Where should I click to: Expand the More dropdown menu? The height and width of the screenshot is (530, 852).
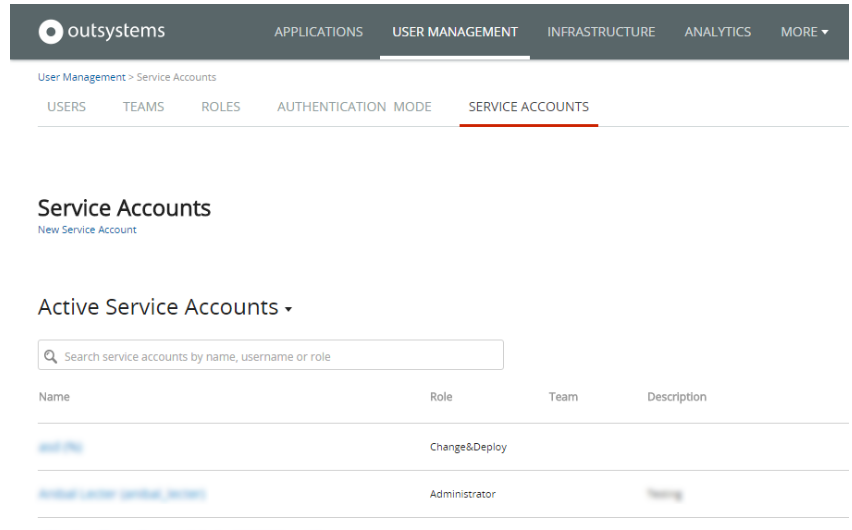[804, 32]
